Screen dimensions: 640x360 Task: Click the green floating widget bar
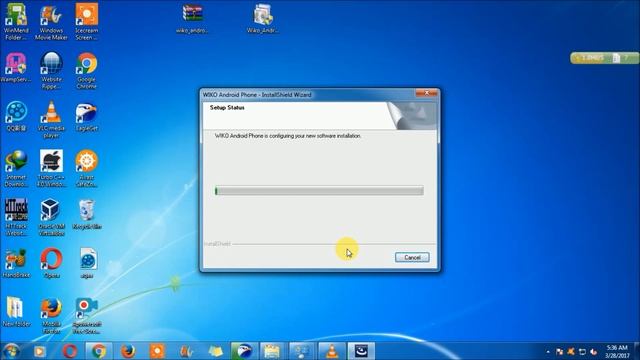(x=604, y=58)
